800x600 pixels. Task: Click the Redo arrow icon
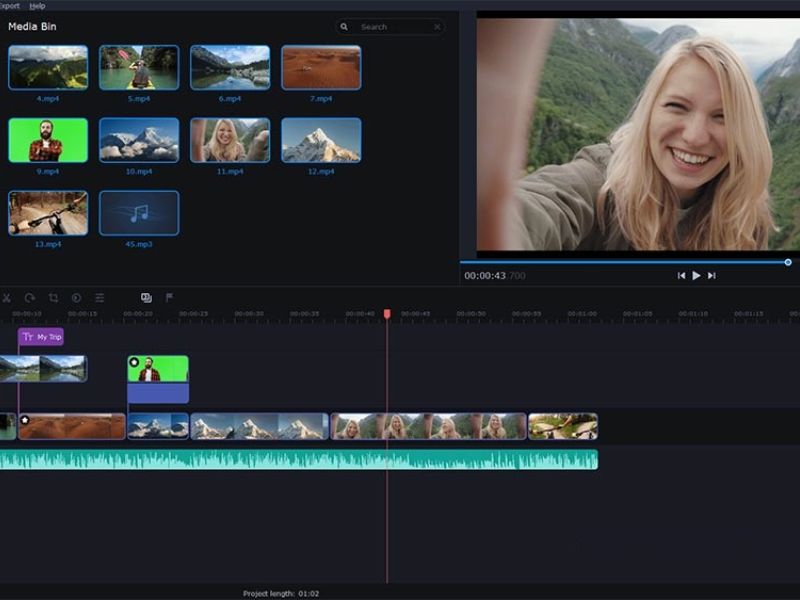click(x=29, y=298)
